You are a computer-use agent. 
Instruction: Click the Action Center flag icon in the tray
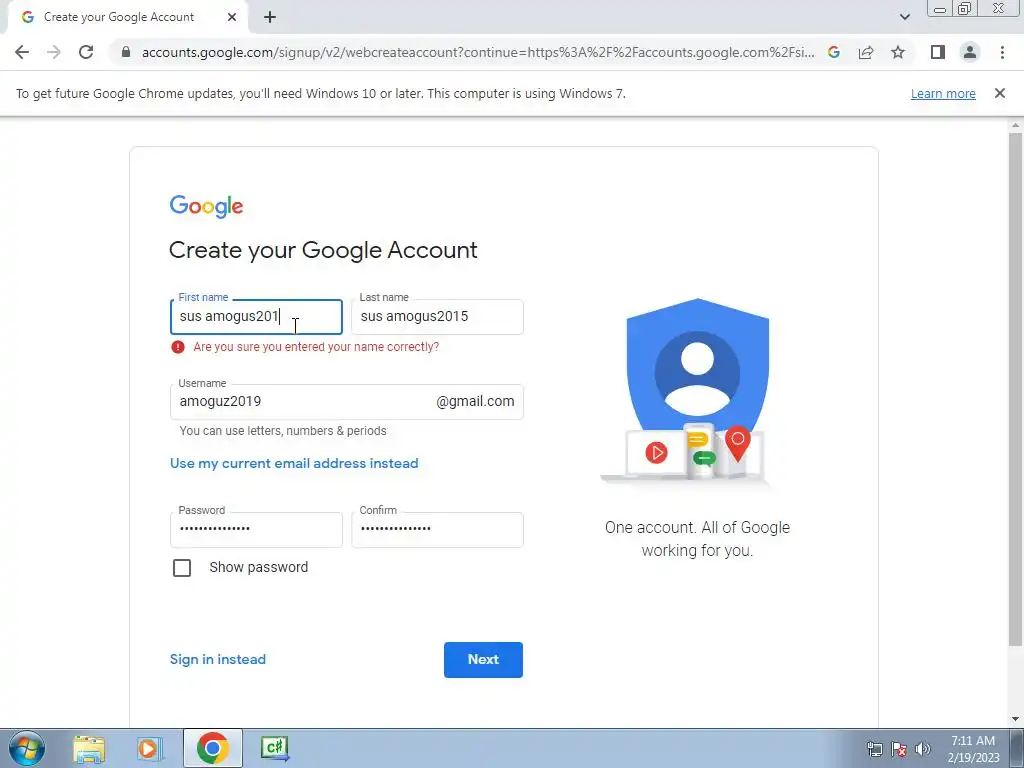tap(899, 749)
